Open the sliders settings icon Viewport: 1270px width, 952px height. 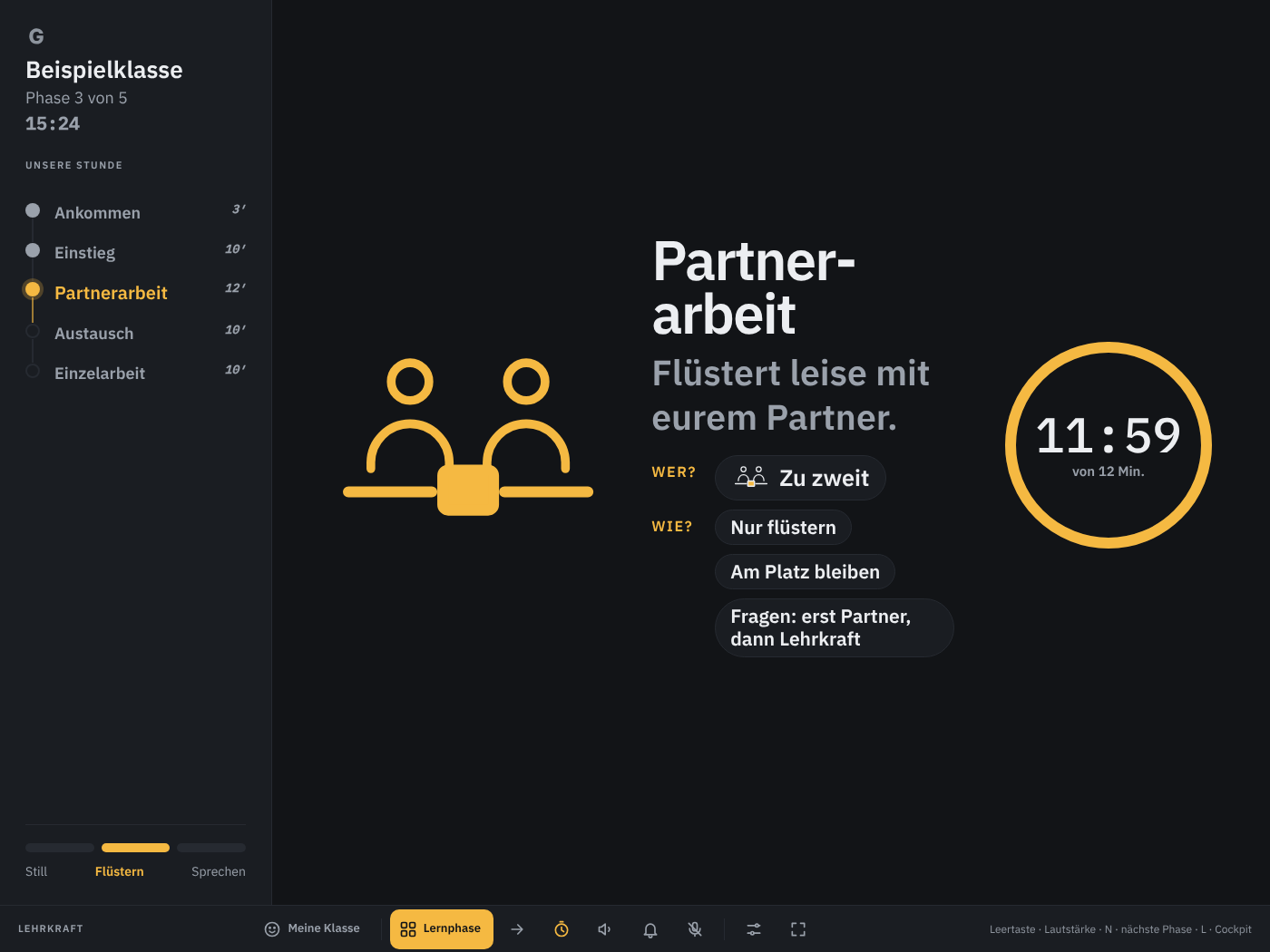tap(754, 929)
